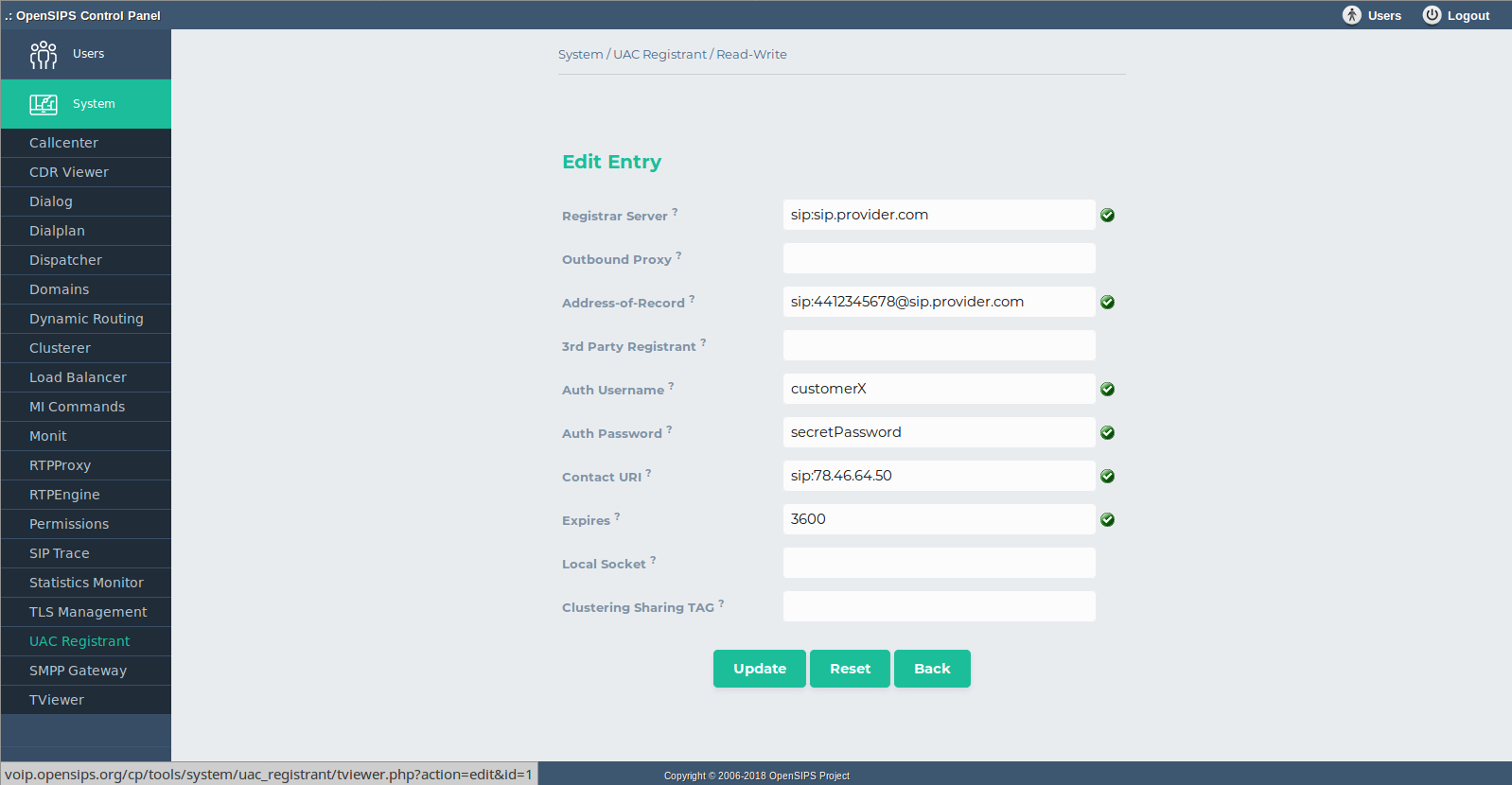Click Logout link in top bar

[1468, 16]
